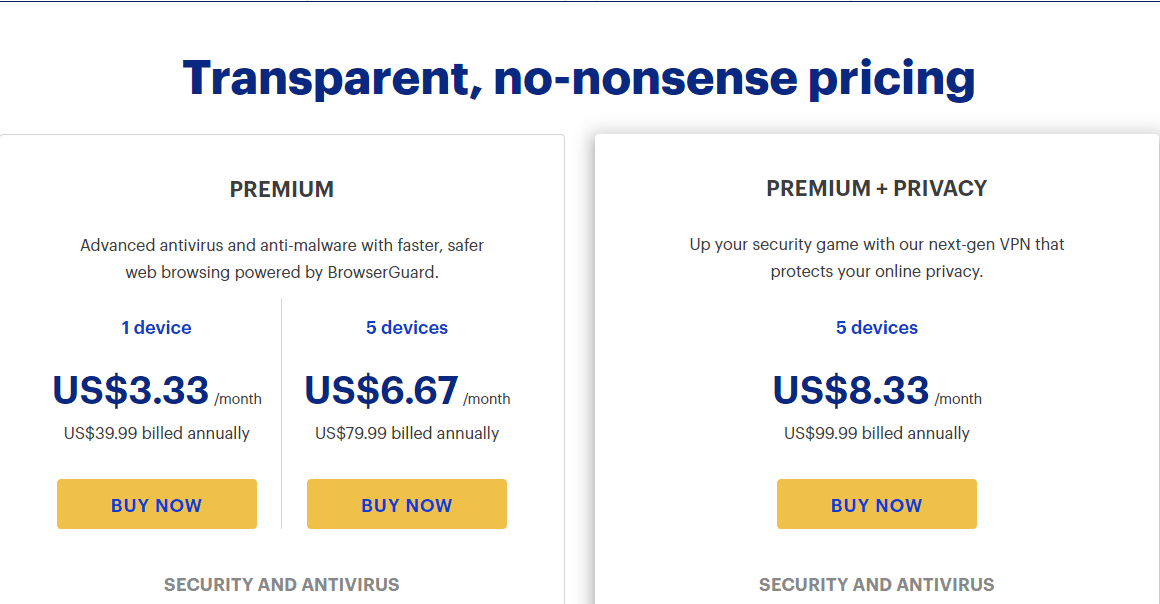The image size is (1160, 604).
Task: Select the "1 device" option label
Action: [156, 328]
